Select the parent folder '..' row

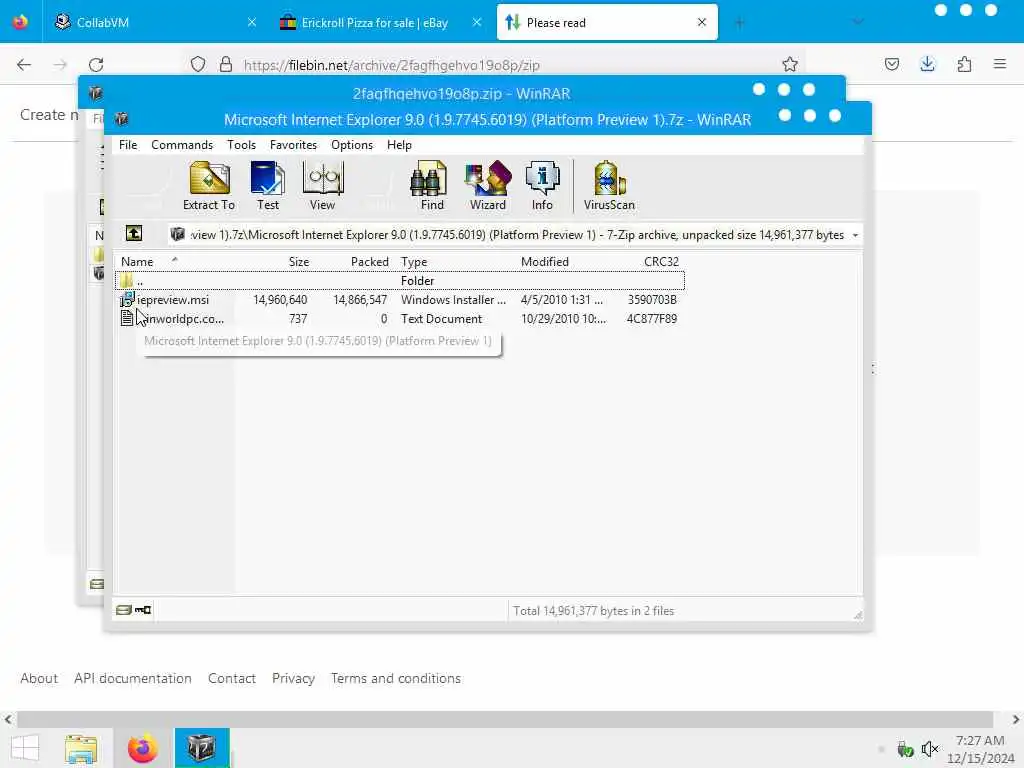coord(400,280)
